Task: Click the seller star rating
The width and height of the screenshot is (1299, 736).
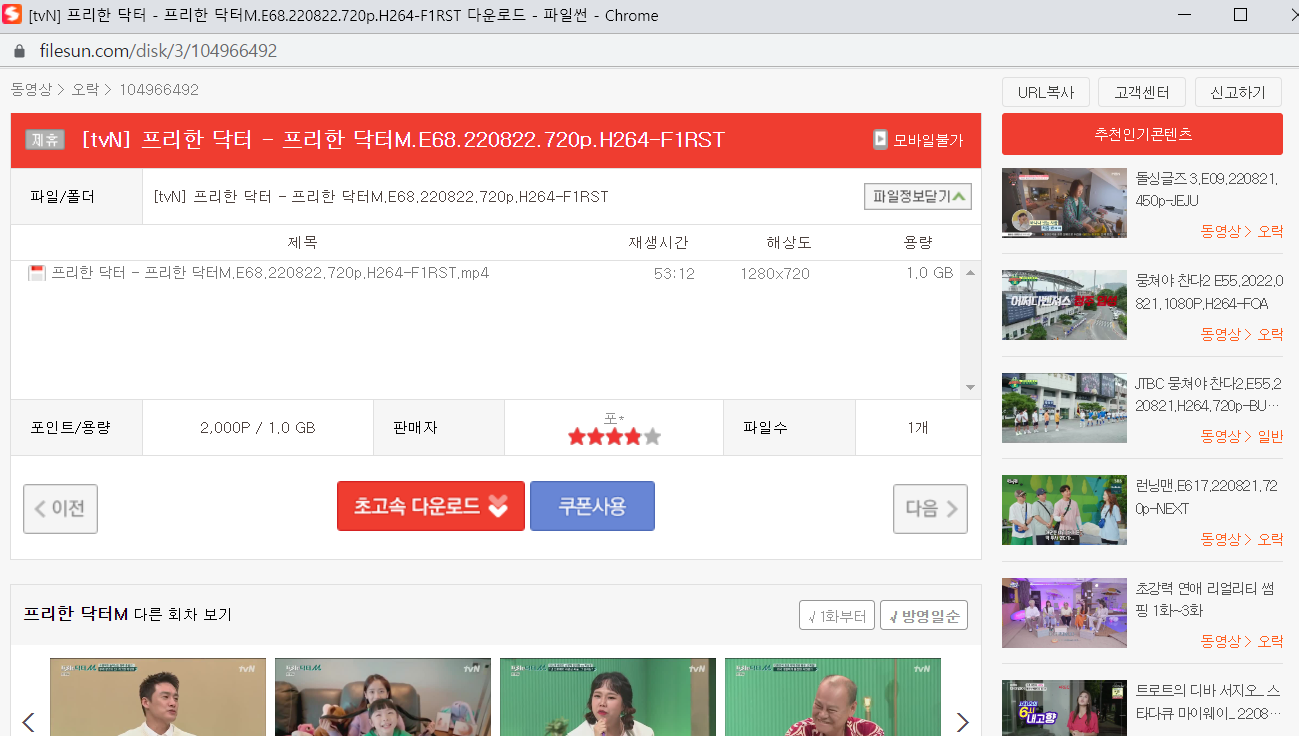Action: [x=614, y=436]
